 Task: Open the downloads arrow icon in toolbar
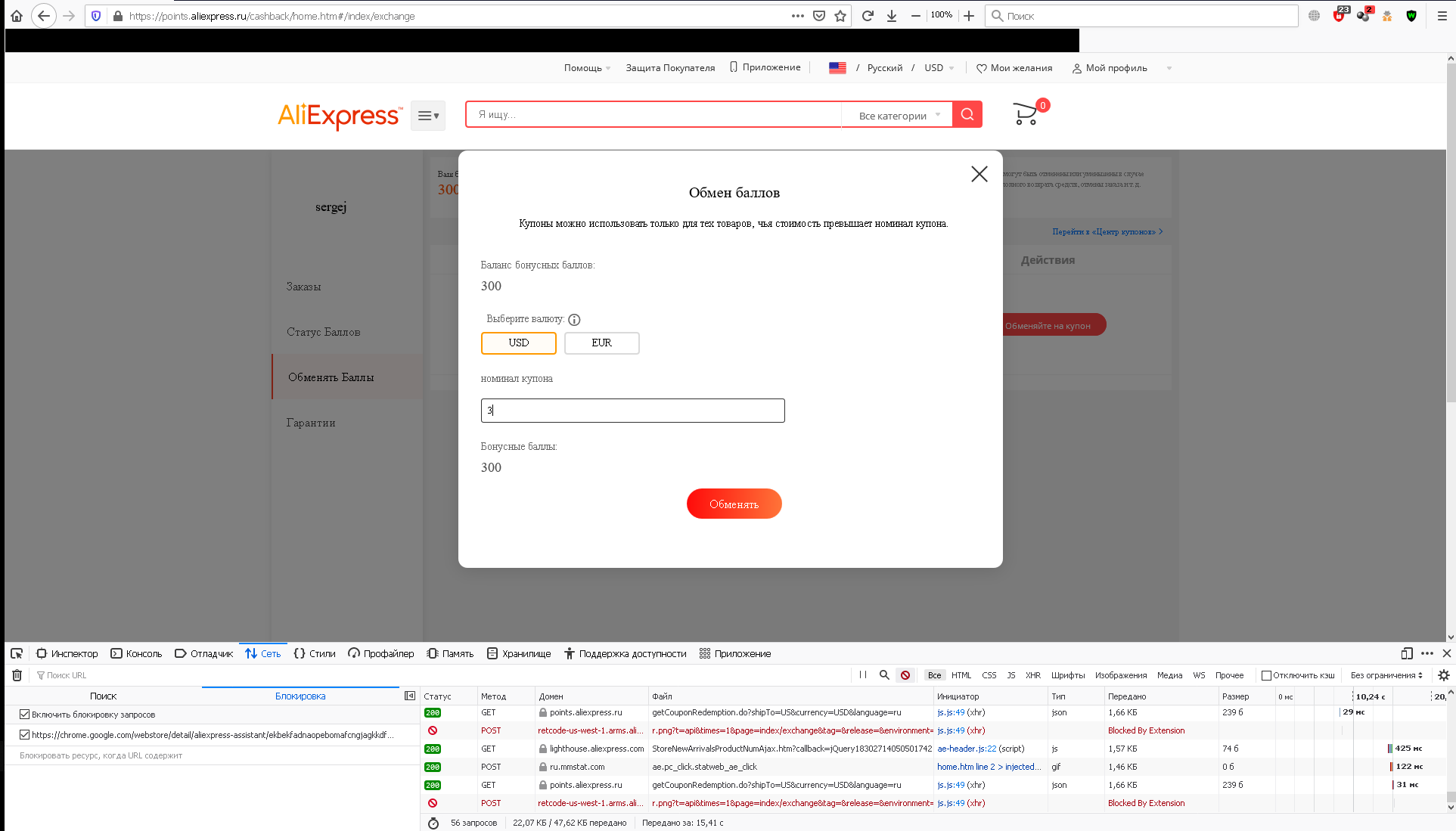(x=892, y=16)
